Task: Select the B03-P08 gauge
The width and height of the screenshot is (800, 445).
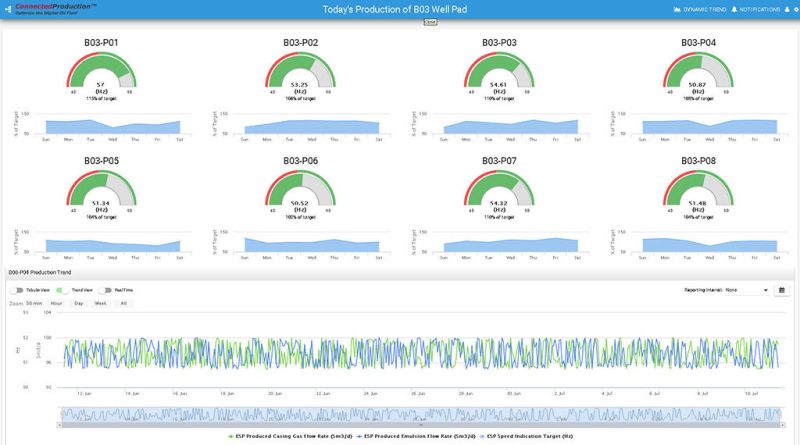Action: (x=698, y=189)
